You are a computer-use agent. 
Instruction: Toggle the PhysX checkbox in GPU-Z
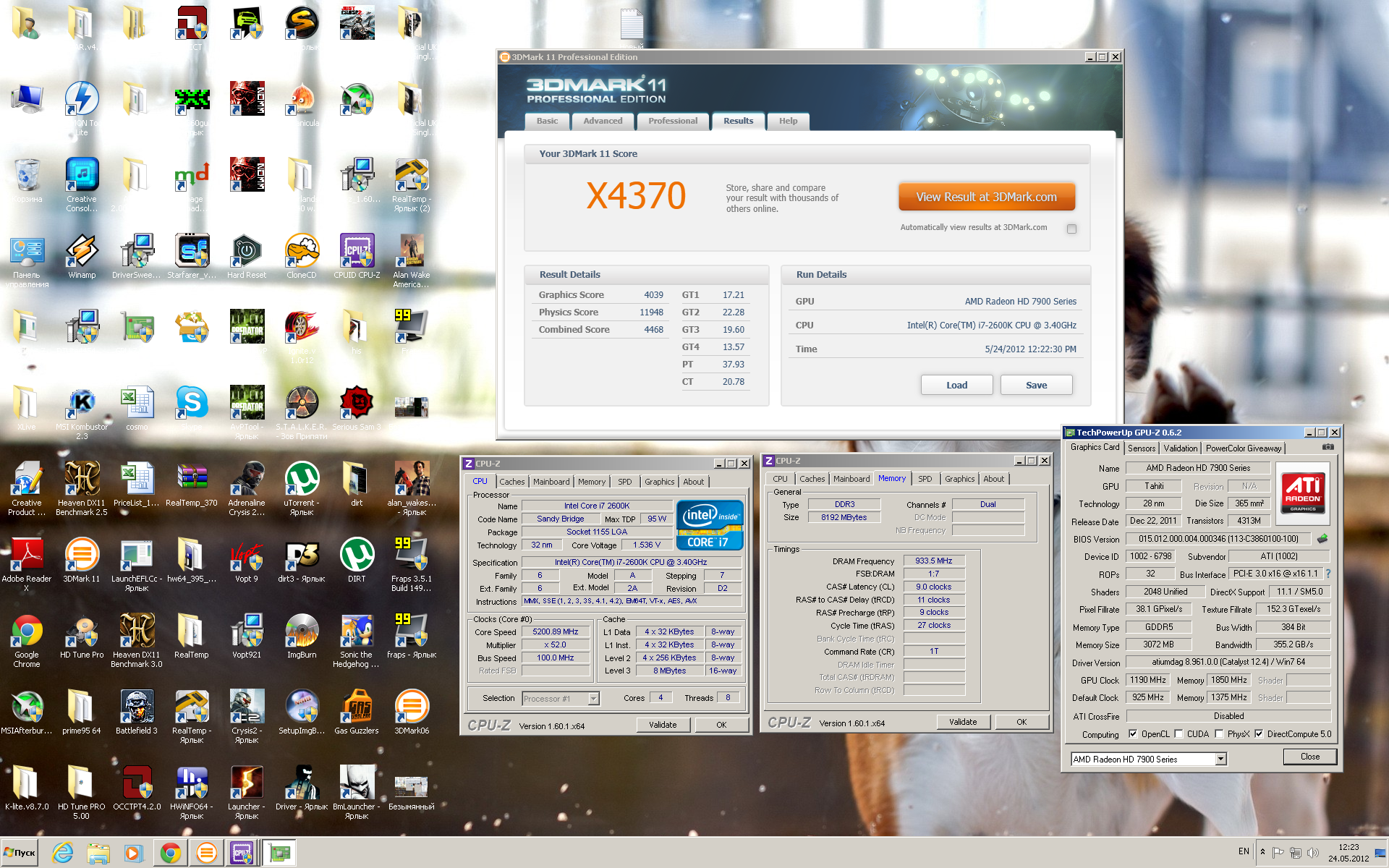[x=1219, y=734]
